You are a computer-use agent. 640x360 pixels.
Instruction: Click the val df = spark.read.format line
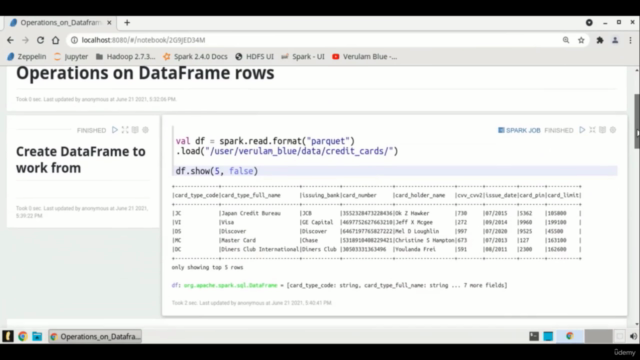(265, 141)
